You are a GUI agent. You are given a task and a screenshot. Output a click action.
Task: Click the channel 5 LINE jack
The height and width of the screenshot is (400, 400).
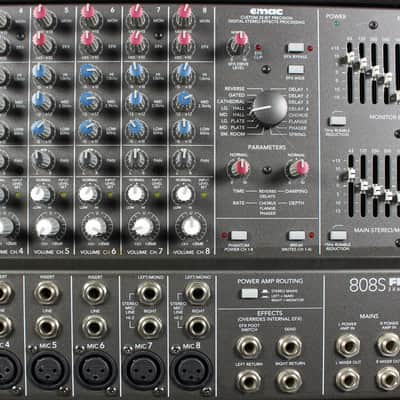47,327
